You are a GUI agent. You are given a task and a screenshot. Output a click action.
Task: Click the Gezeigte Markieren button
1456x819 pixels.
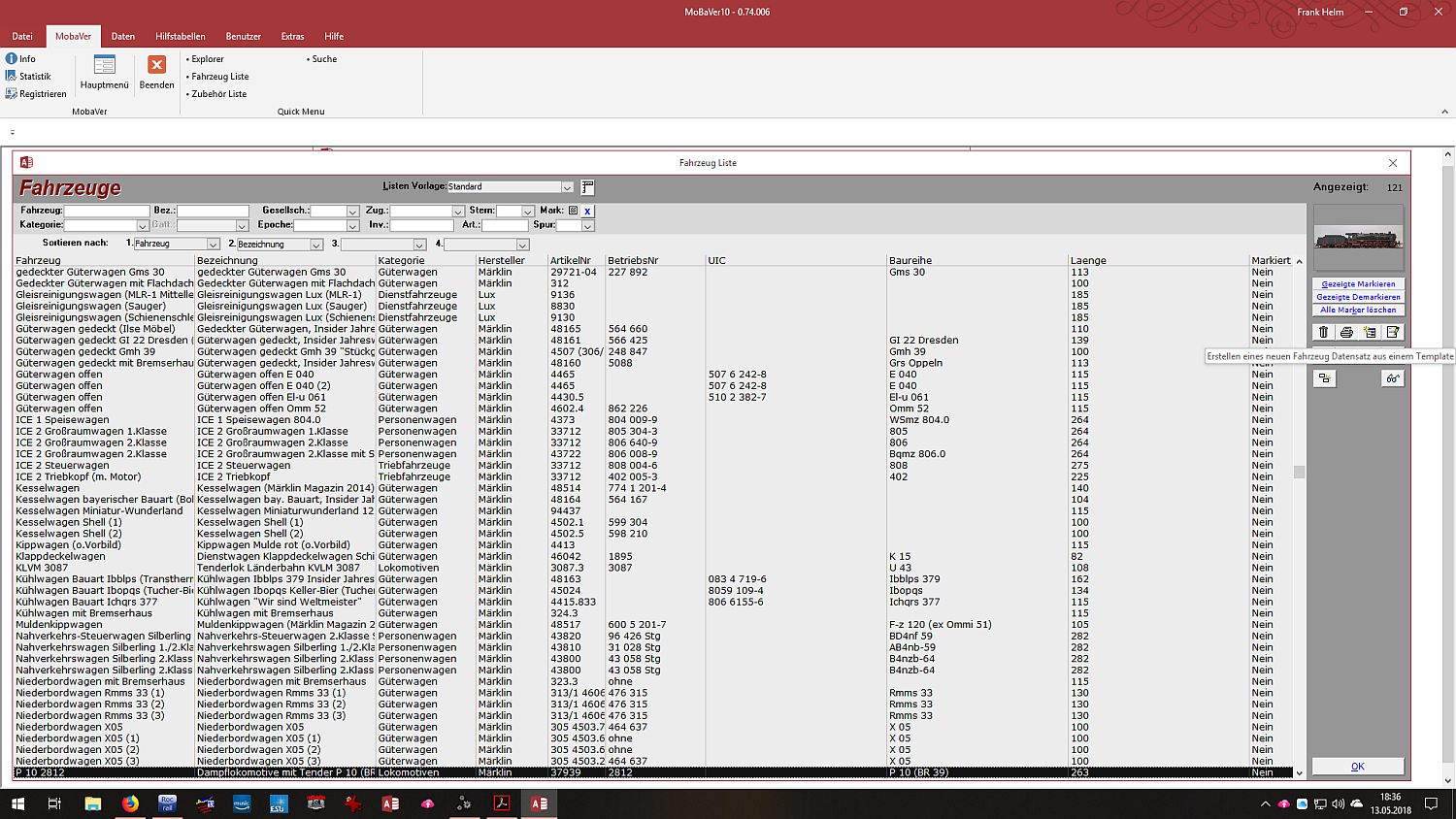pyautogui.click(x=1358, y=284)
